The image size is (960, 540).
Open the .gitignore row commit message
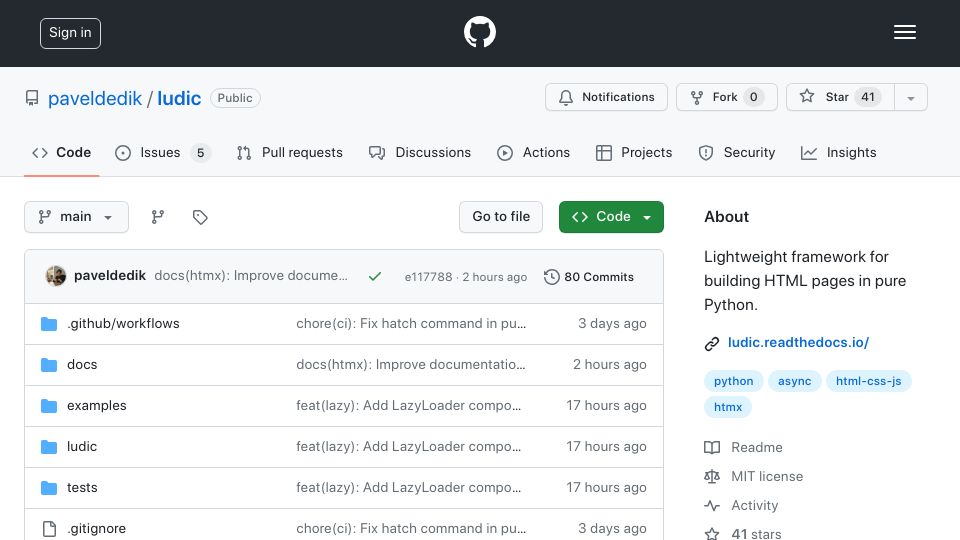(411, 528)
